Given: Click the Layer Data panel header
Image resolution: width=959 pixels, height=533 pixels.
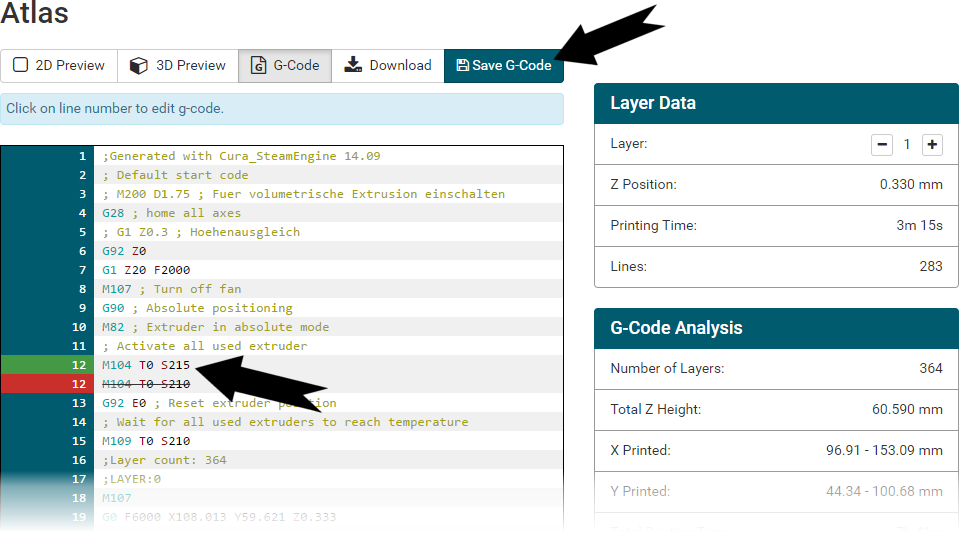Looking at the screenshot, I should tap(776, 103).
